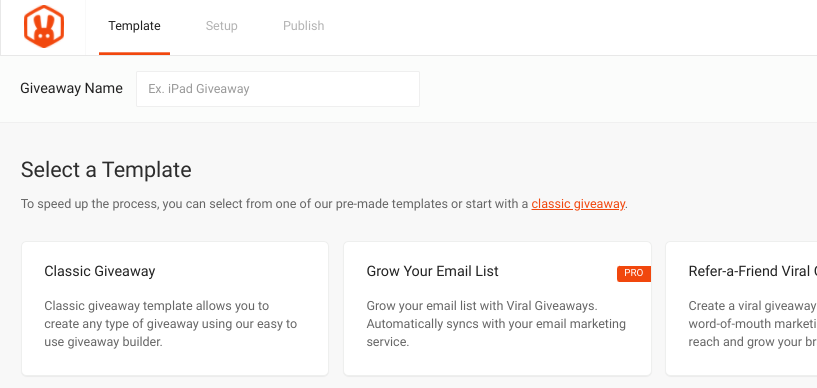The width and height of the screenshot is (817, 388).
Task: Pick the Refer-a-Friend Viral template title
Action: tap(752, 271)
